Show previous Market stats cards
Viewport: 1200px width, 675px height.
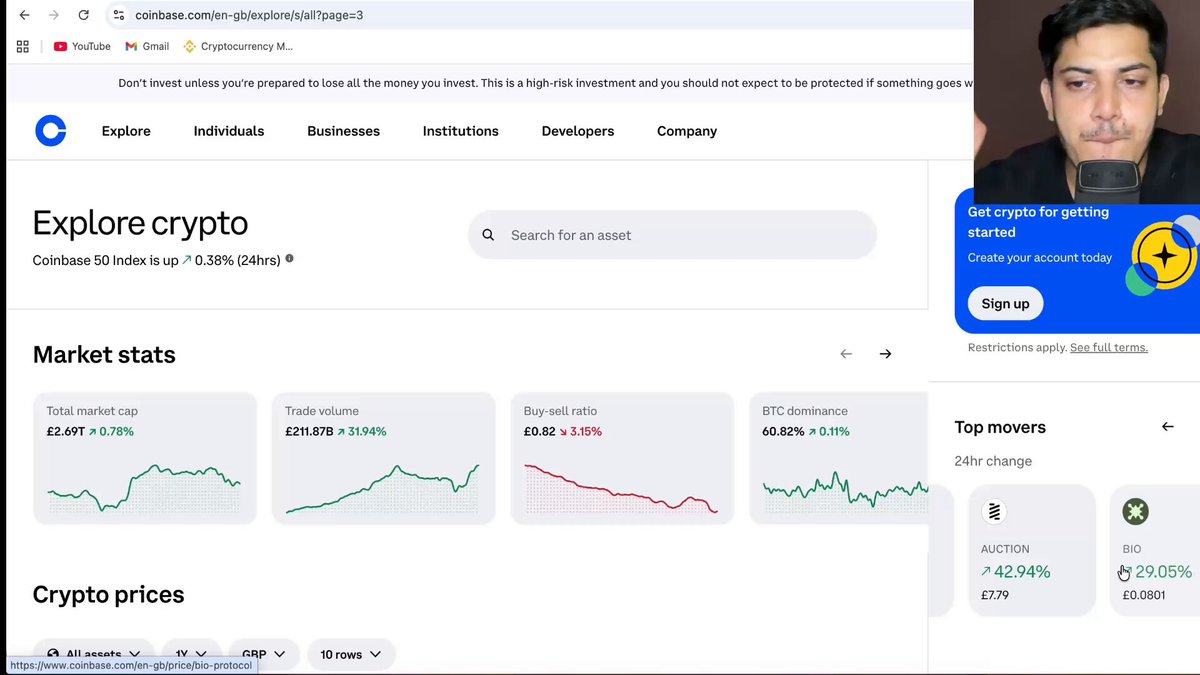click(x=846, y=354)
